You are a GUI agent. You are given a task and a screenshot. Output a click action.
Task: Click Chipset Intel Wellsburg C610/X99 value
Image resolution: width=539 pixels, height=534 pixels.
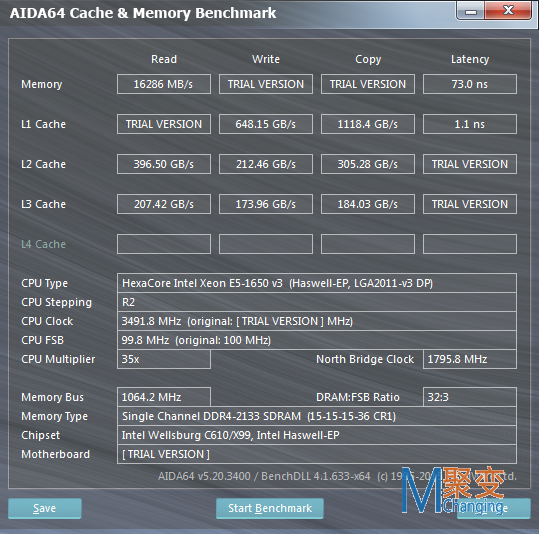[317, 435]
